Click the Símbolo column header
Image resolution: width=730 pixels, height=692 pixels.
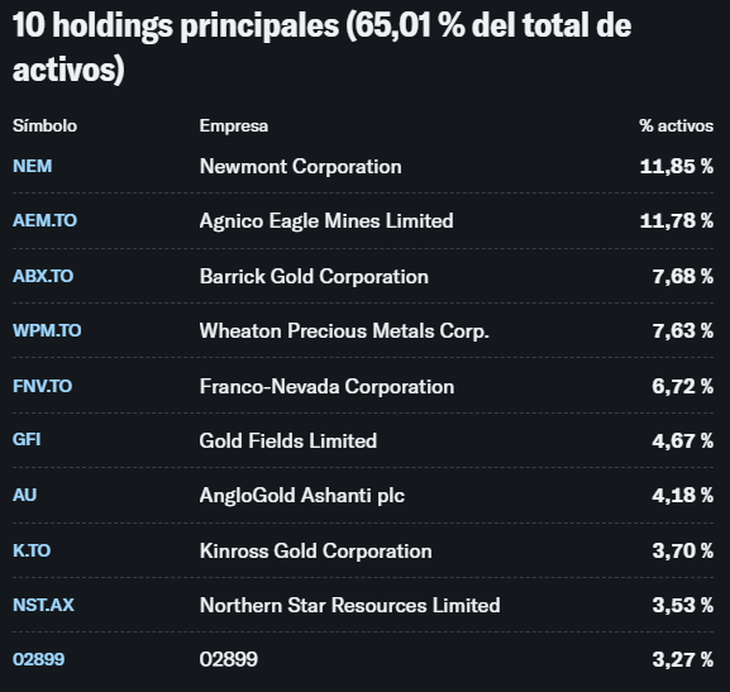click(45, 126)
